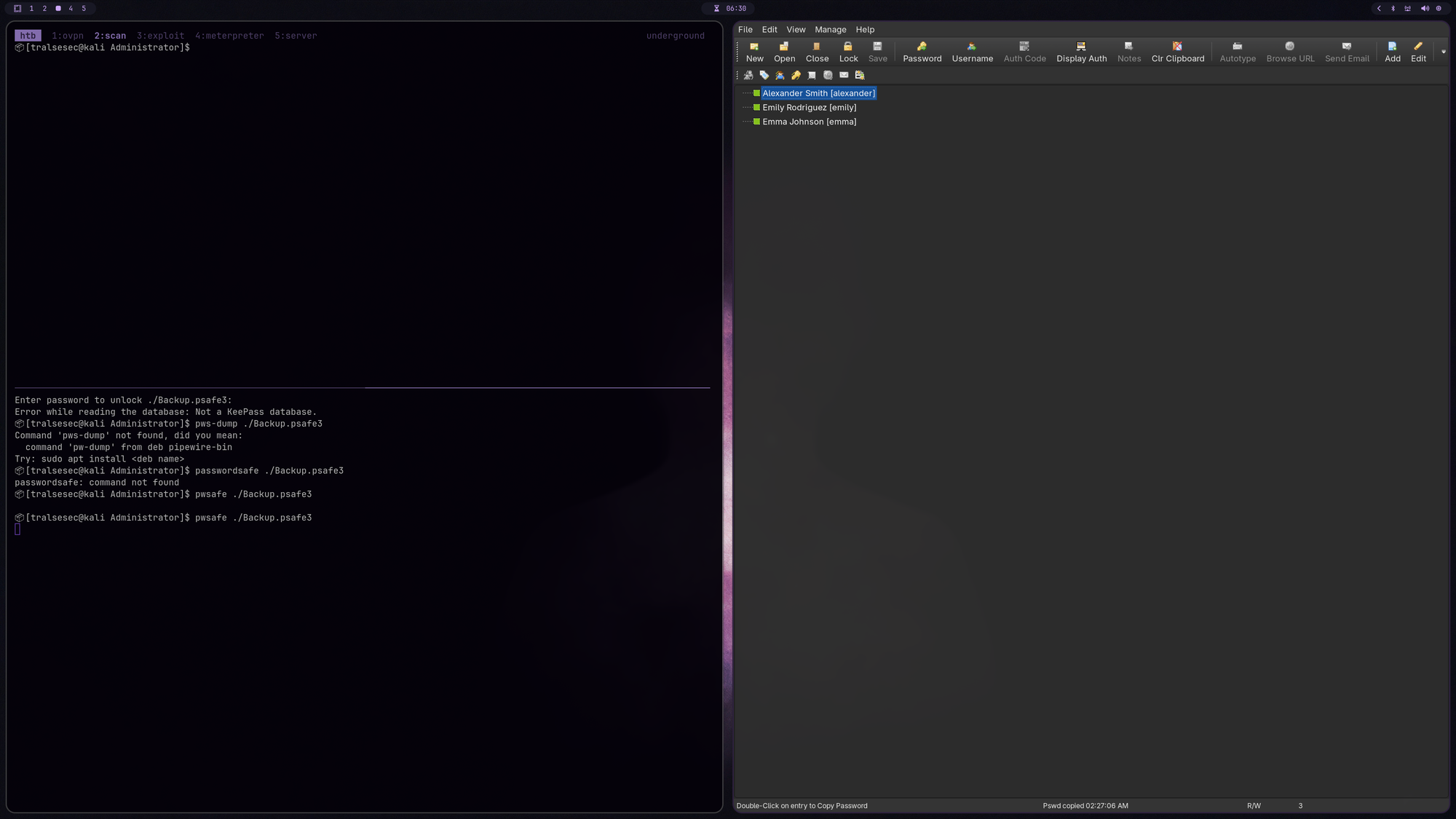This screenshot has width=1456, height=819.
Task: Switch to workspace 5 in top bar
Action: point(84,9)
